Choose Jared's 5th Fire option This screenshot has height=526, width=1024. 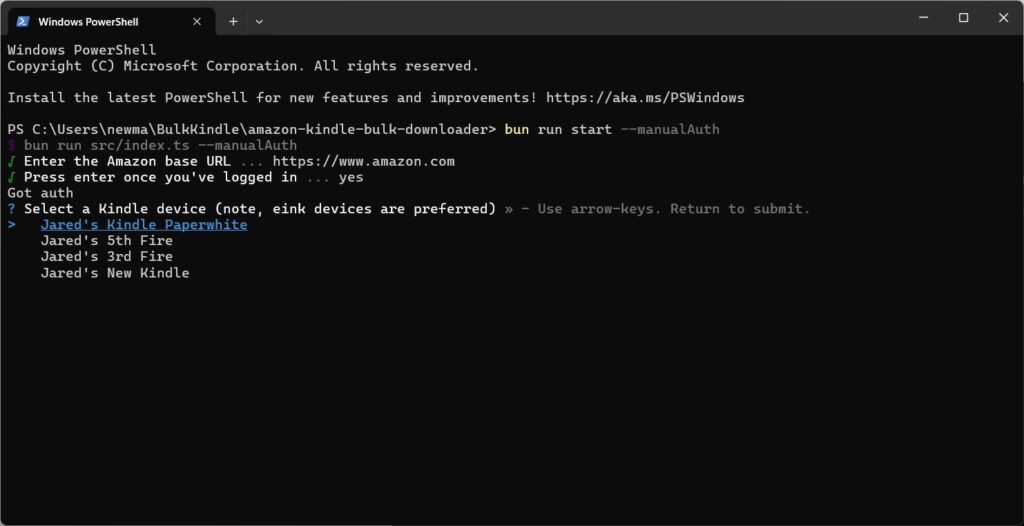[x=106, y=241]
